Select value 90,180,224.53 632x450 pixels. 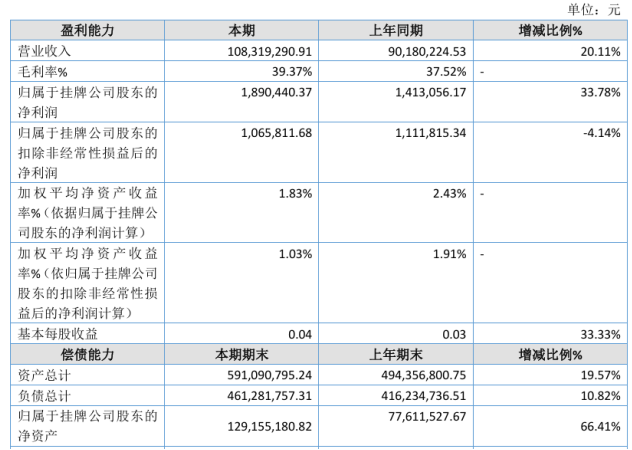point(427,51)
